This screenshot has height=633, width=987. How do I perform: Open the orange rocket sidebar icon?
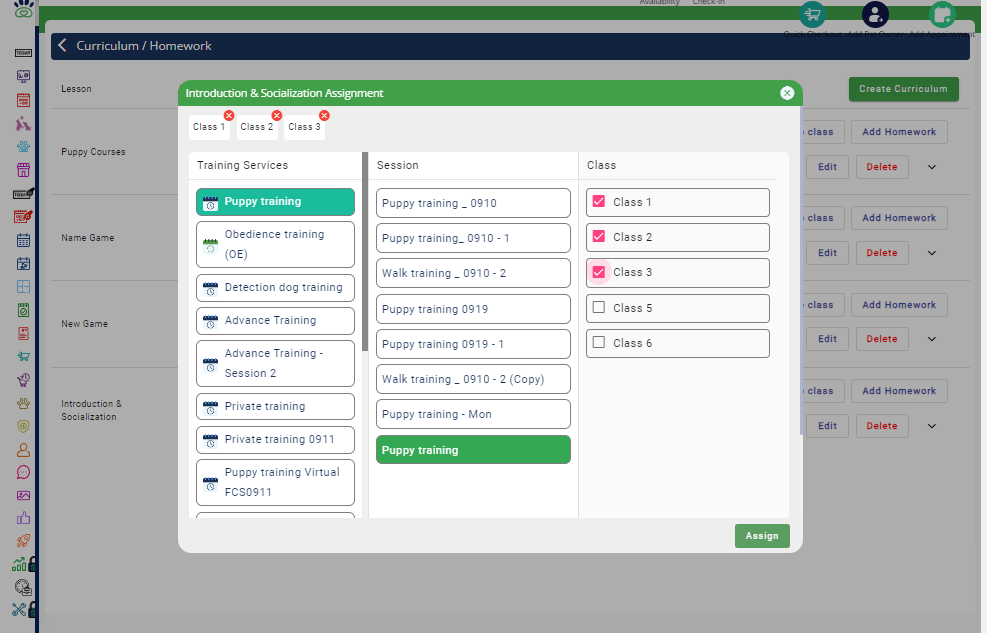pyautogui.click(x=23, y=541)
